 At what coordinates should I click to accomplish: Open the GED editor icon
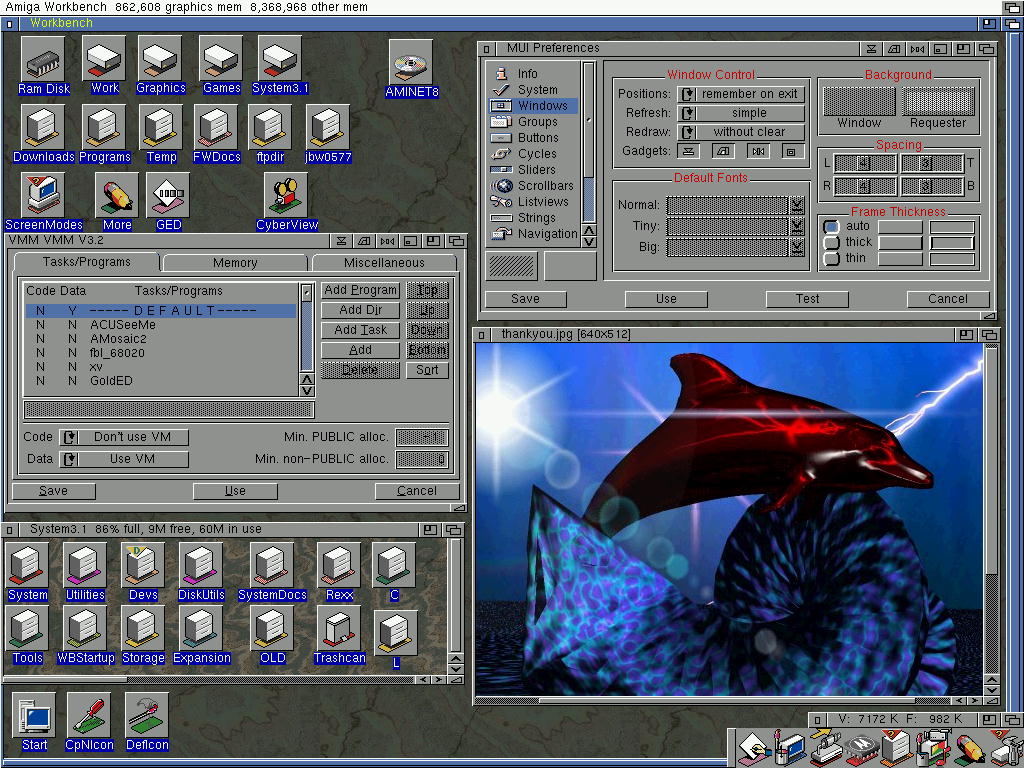(x=168, y=198)
